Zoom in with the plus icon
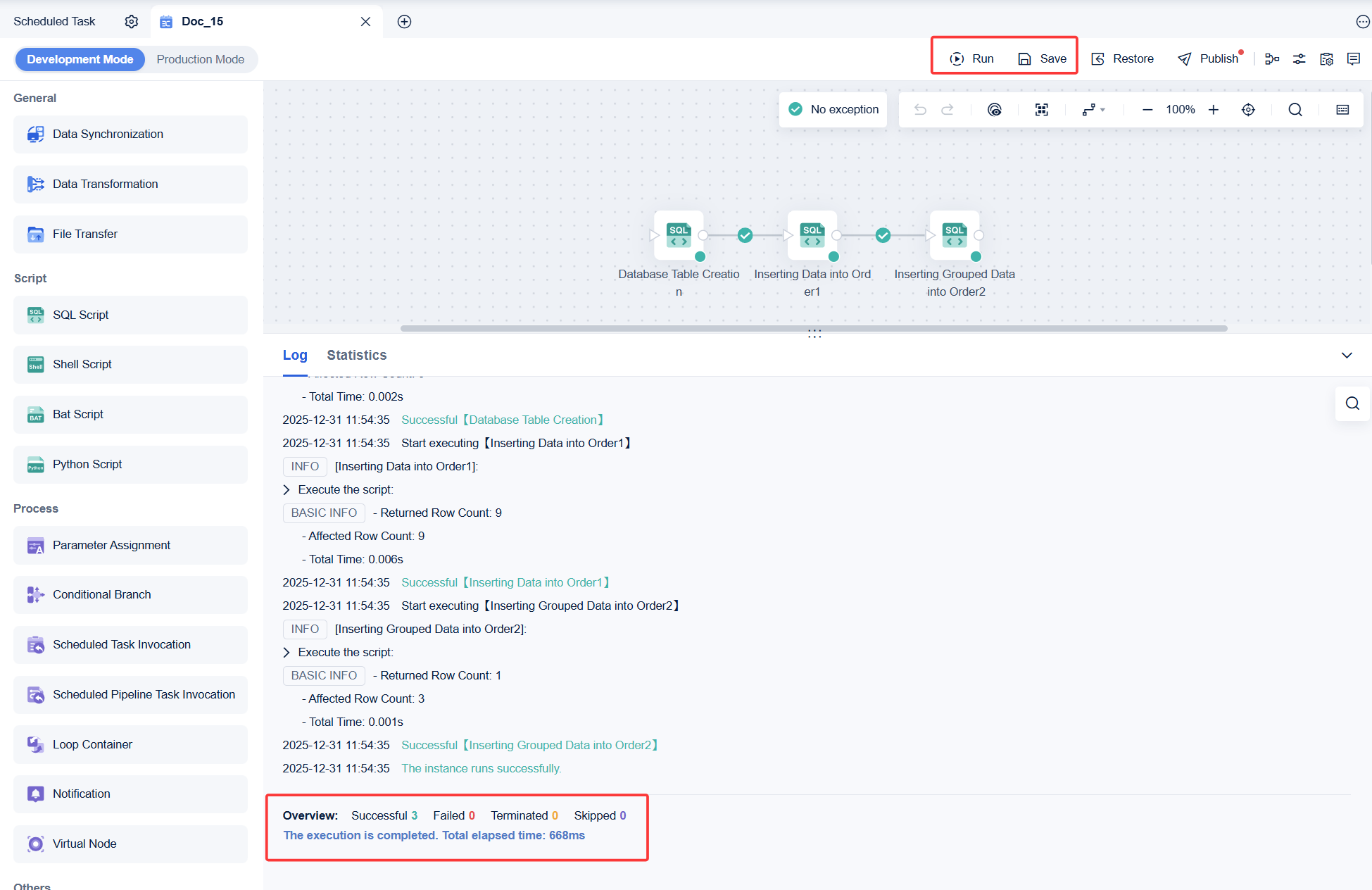Image resolution: width=1372 pixels, height=890 pixels. click(1214, 109)
